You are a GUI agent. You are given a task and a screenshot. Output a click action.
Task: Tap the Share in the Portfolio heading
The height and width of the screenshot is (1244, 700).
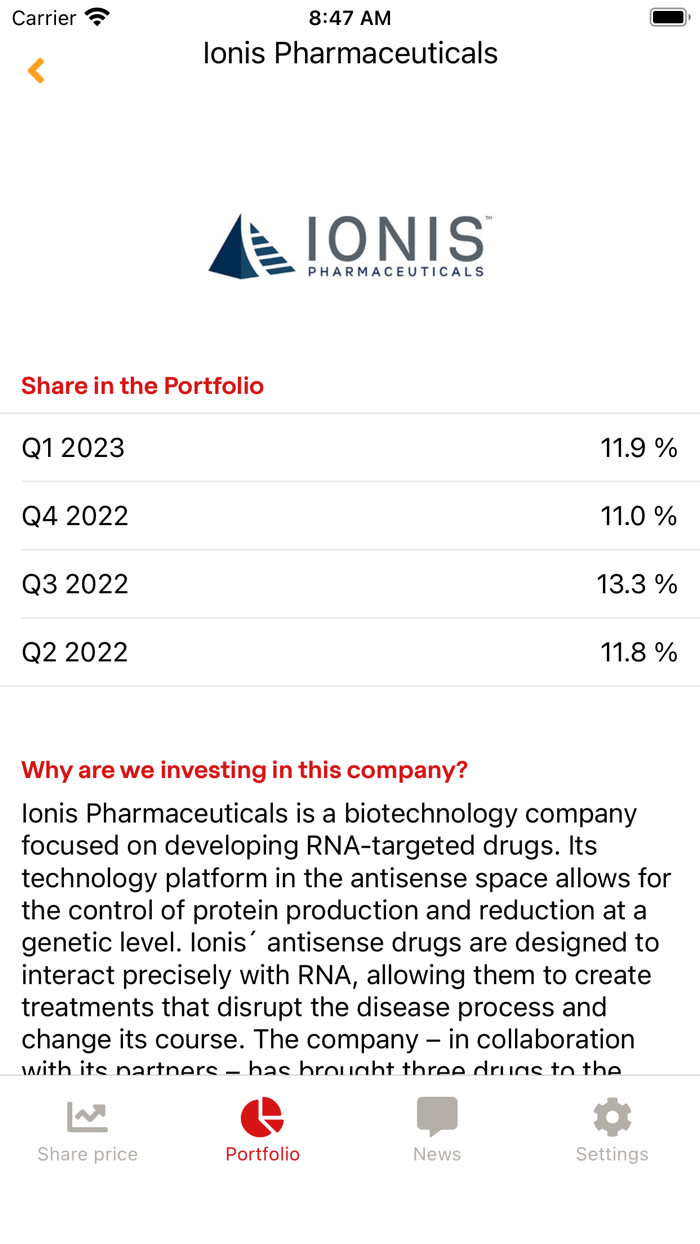pyautogui.click(x=142, y=385)
